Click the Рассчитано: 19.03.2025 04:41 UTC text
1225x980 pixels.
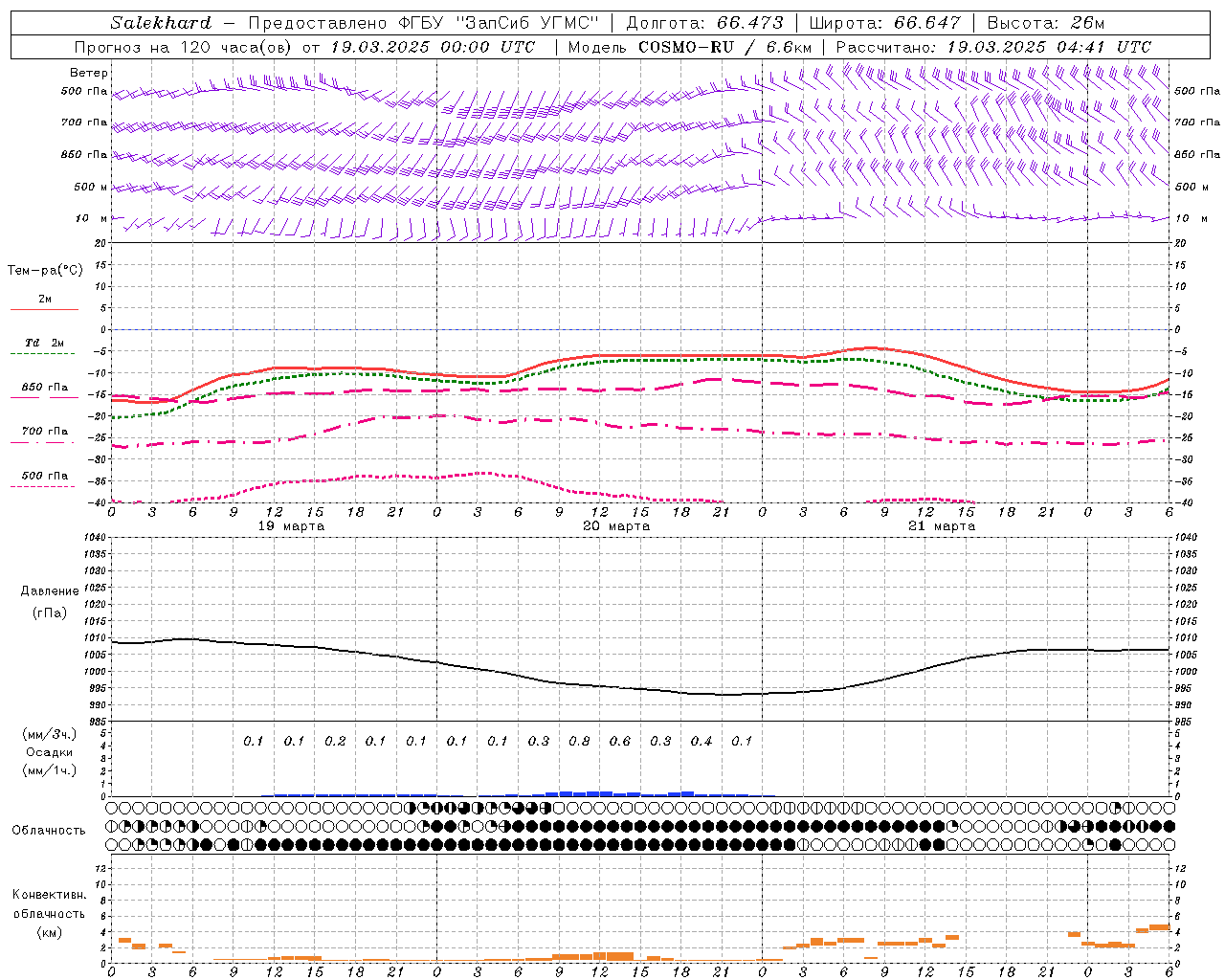tap(993, 47)
